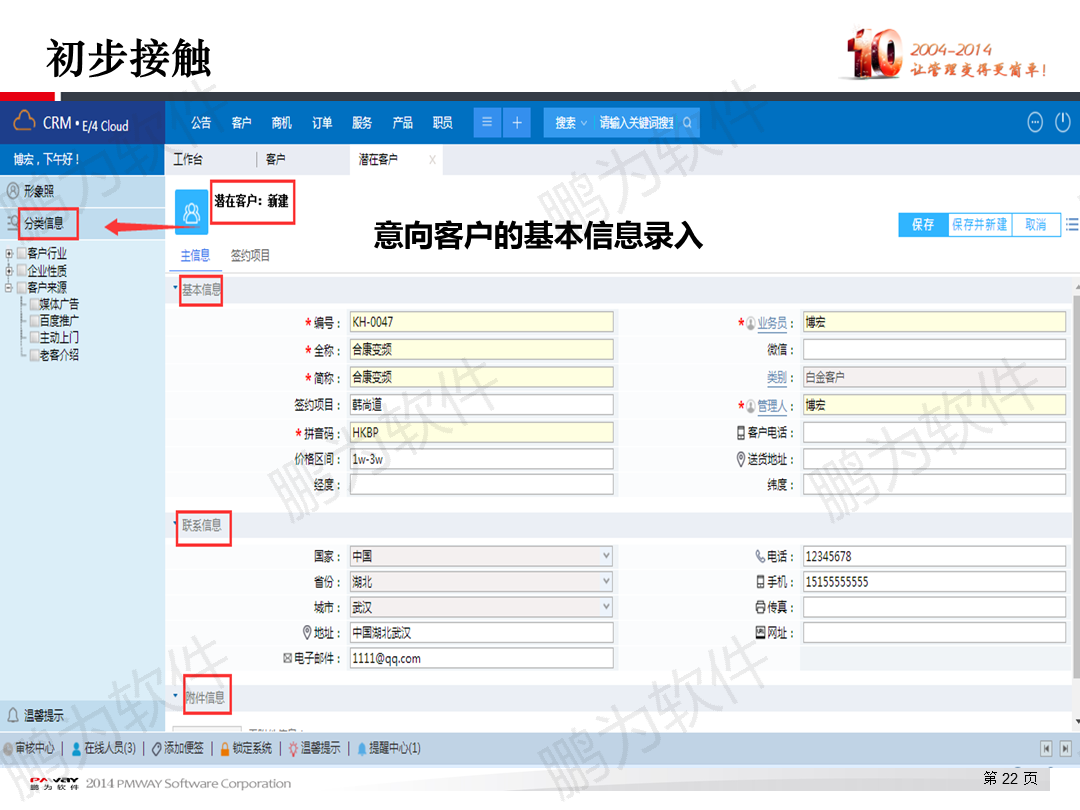Open 在线人员(3) in status bar
This screenshot has width=1080, height=810.
click(104, 749)
